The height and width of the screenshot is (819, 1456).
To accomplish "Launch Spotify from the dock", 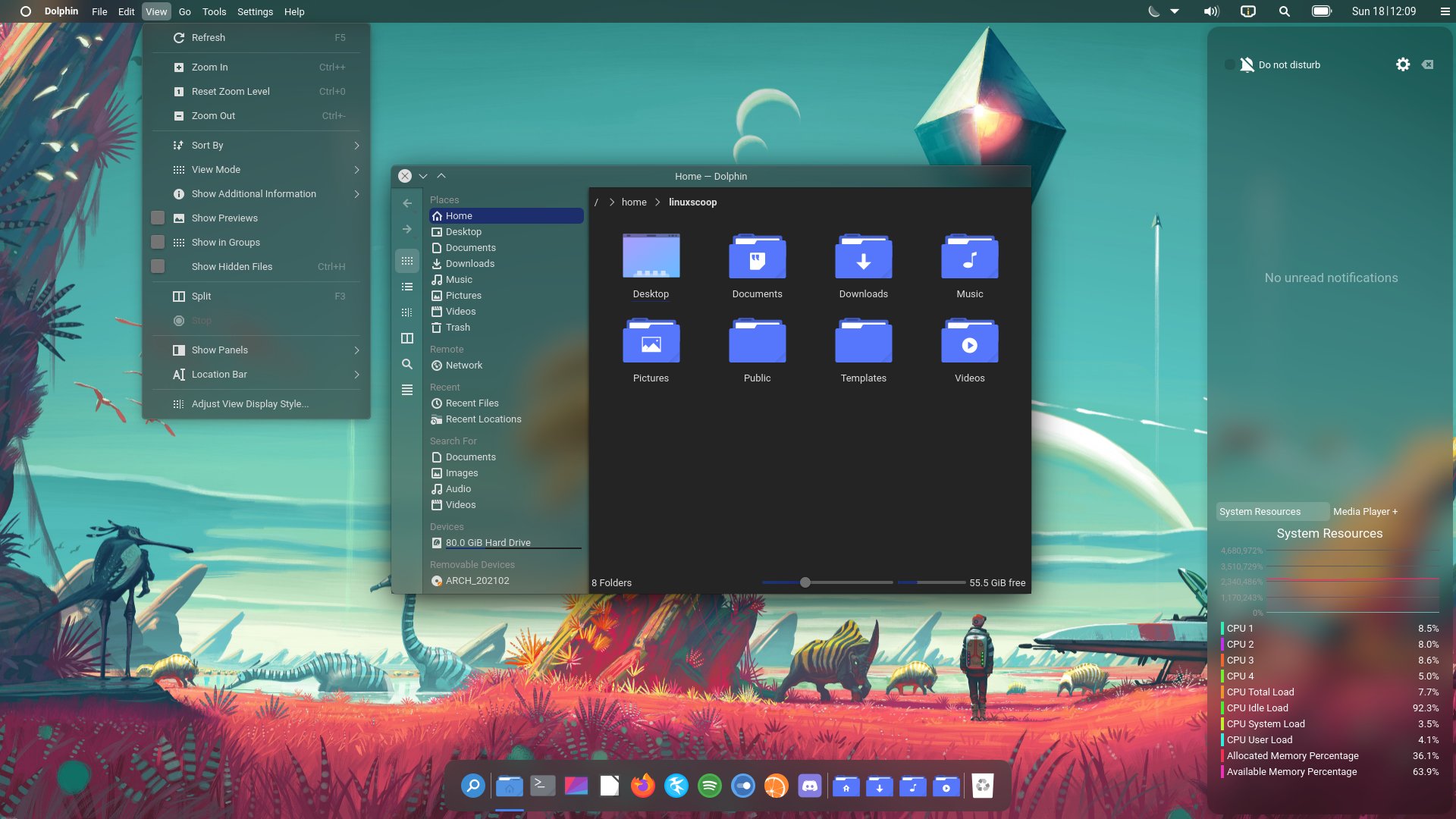I will pyautogui.click(x=709, y=786).
